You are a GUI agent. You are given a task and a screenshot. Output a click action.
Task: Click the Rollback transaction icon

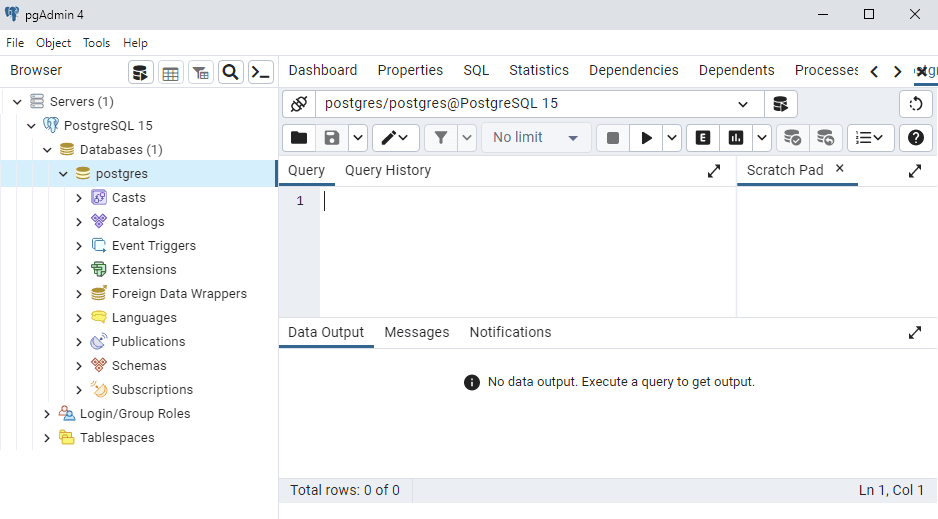click(825, 138)
